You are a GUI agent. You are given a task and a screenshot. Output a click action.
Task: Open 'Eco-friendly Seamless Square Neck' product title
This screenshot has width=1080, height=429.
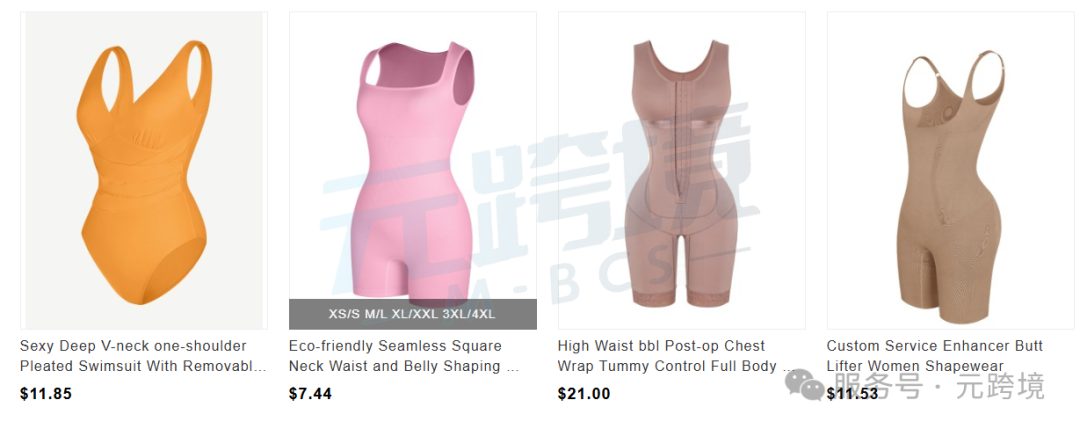[x=404, y=356]
